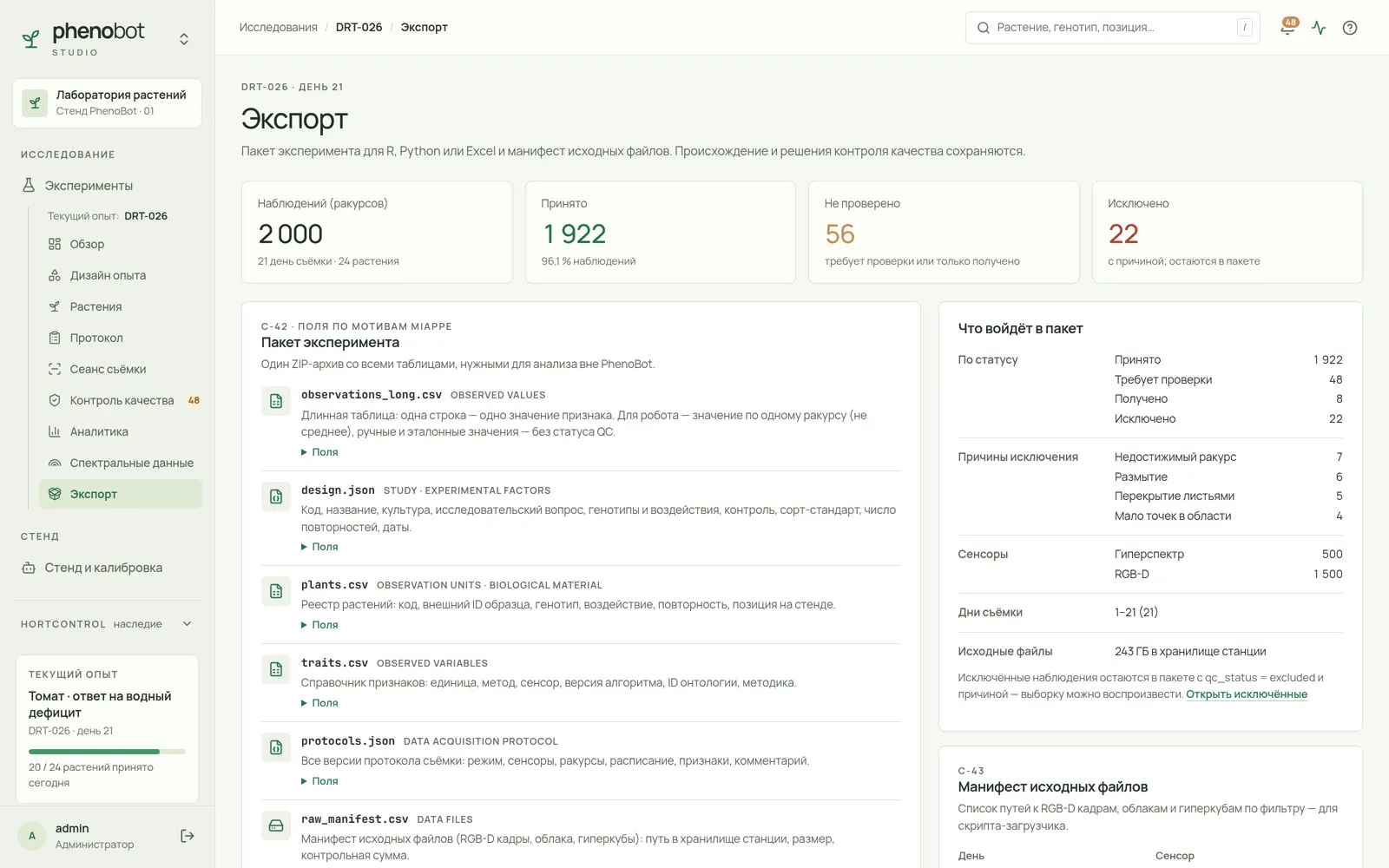Log out via the admin exit icon
The width and height of the screenshot is (1389, 868).
[188, 836]
